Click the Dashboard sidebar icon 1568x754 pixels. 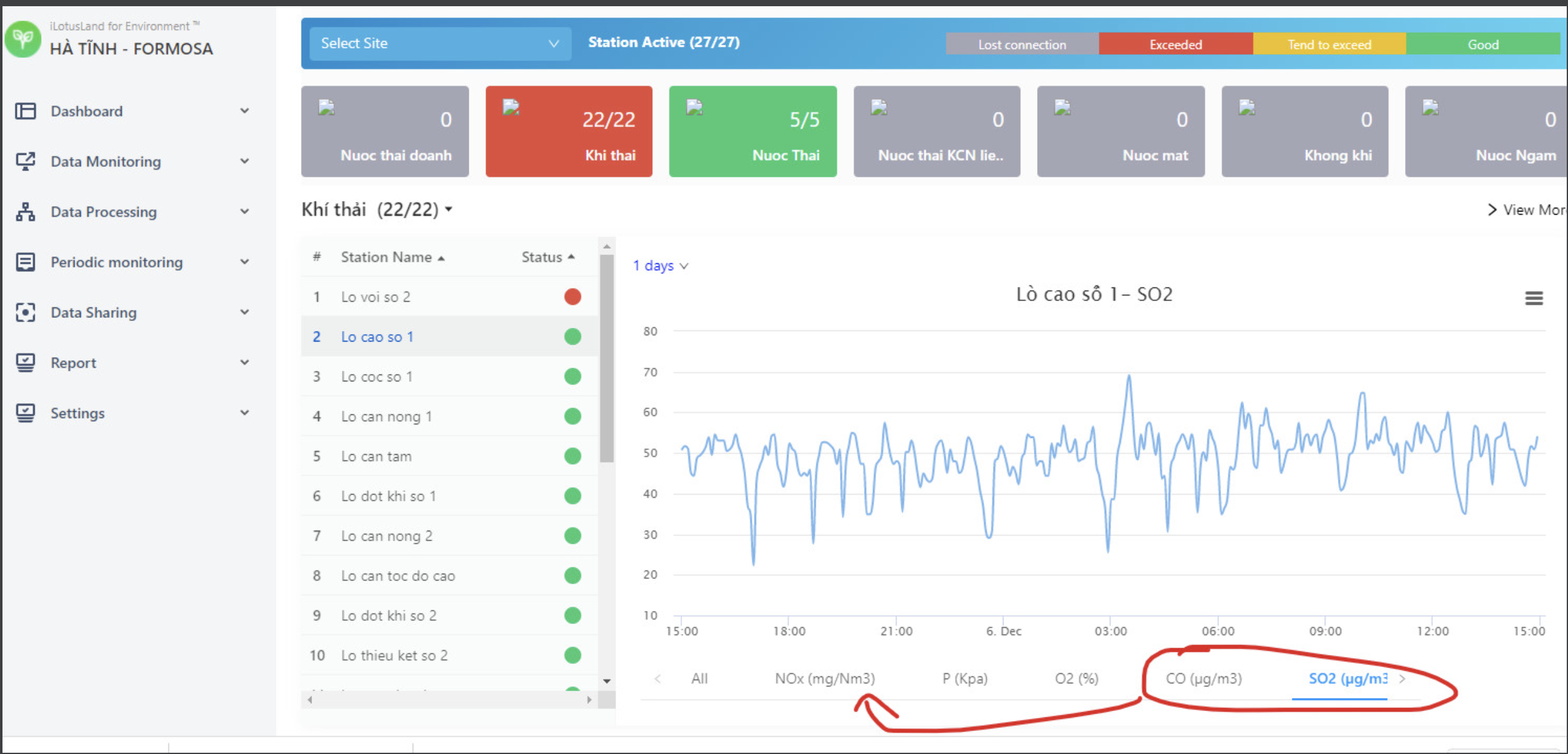pyautogui.click(x=25, y=111)
